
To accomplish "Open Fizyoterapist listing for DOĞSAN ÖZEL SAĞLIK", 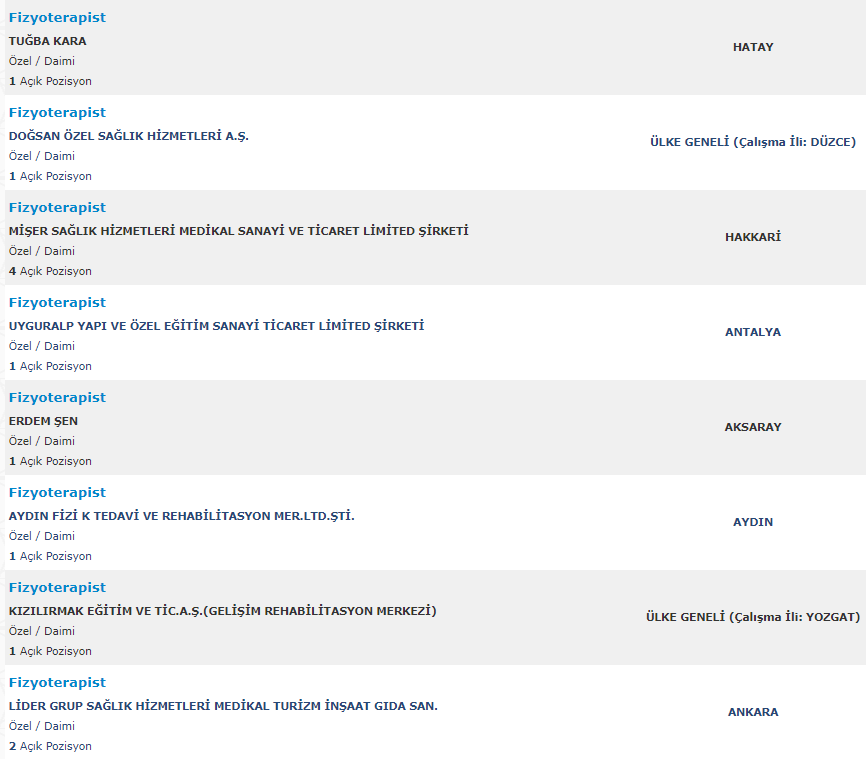I will point(57,113).
